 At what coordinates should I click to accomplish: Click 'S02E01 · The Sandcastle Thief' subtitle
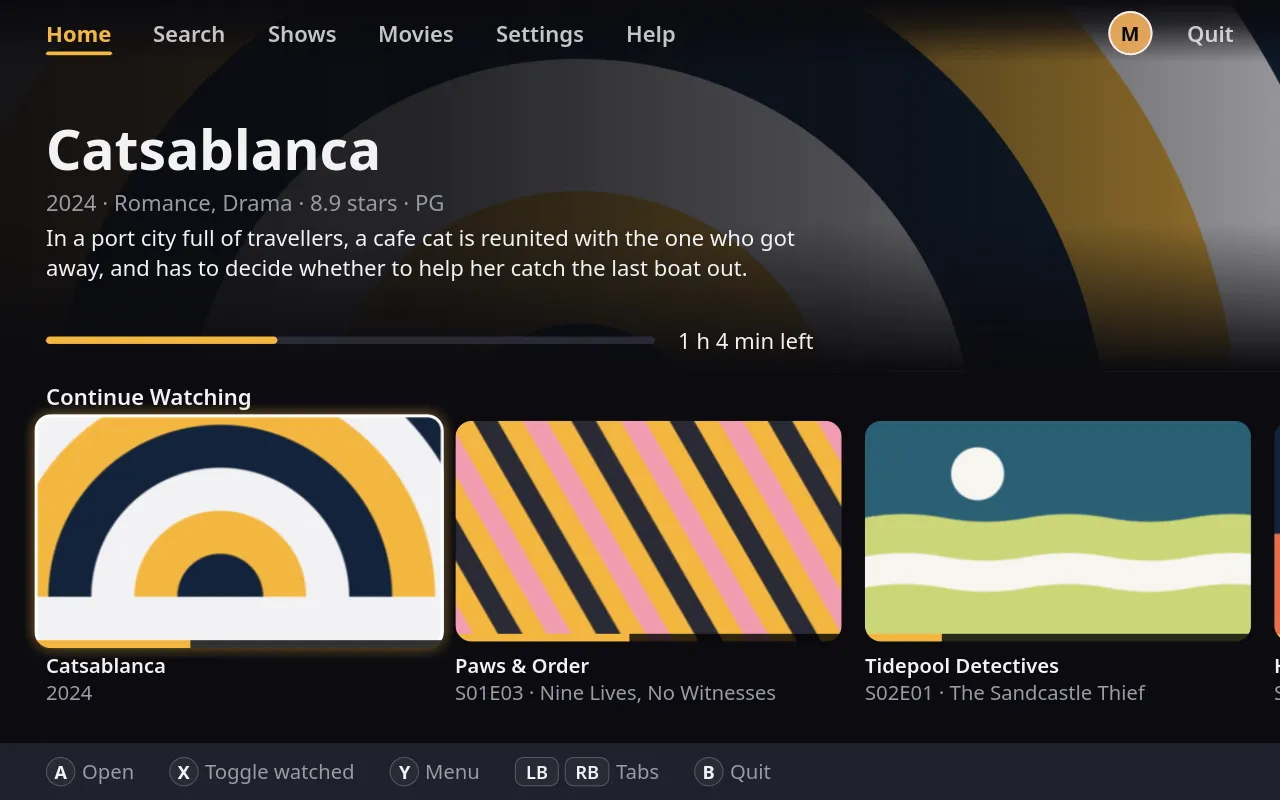click(1005, 693)
